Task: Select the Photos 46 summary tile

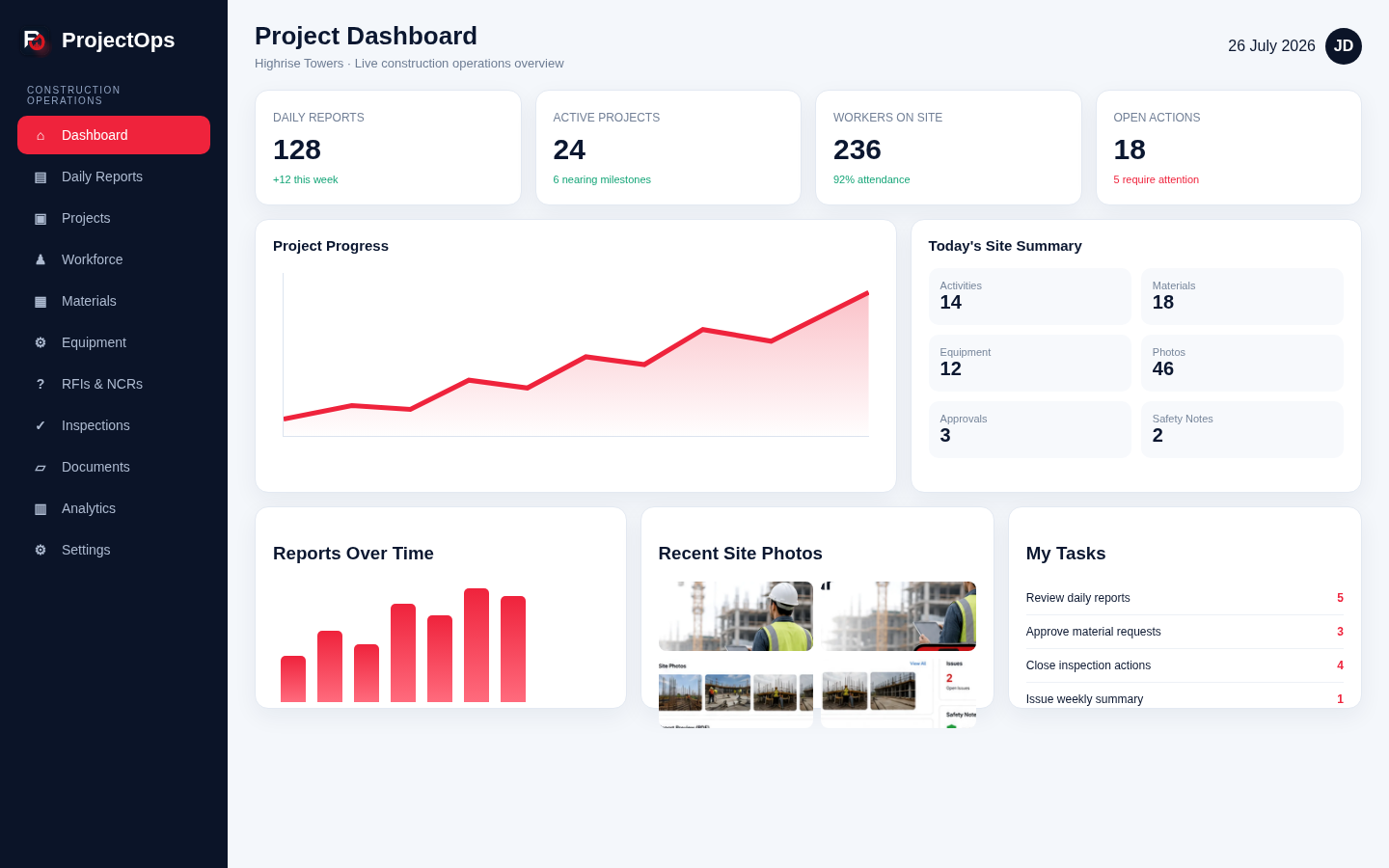Action: tap(1241, 363)
